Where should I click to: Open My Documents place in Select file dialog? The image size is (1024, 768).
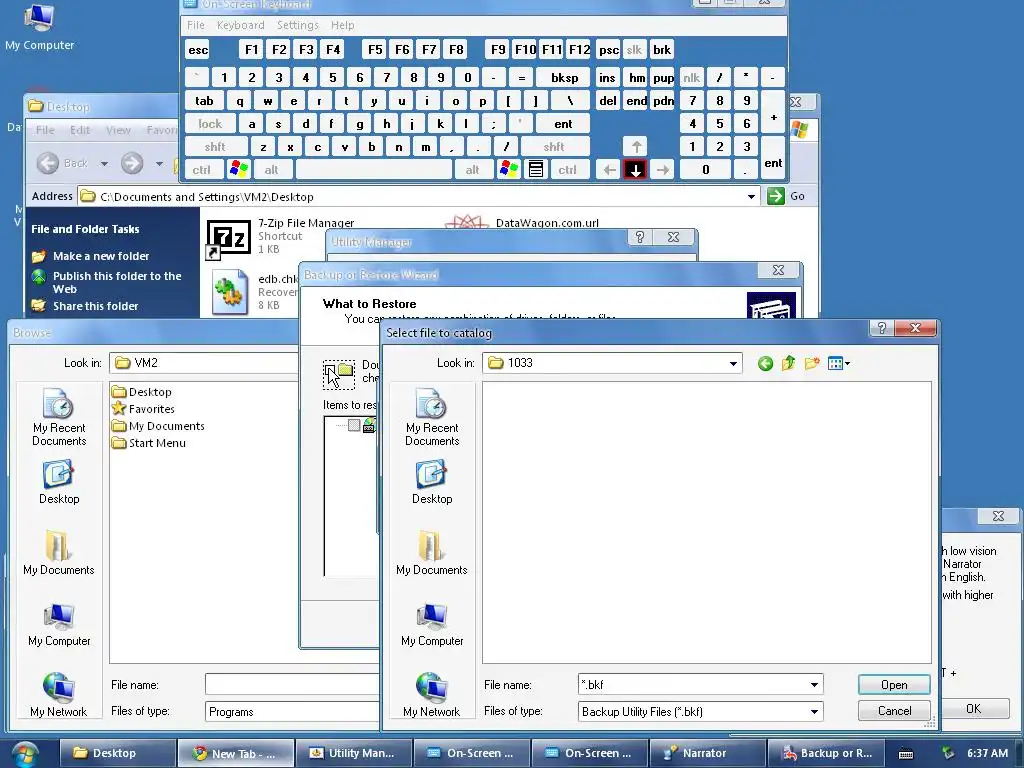click(432, 553)
